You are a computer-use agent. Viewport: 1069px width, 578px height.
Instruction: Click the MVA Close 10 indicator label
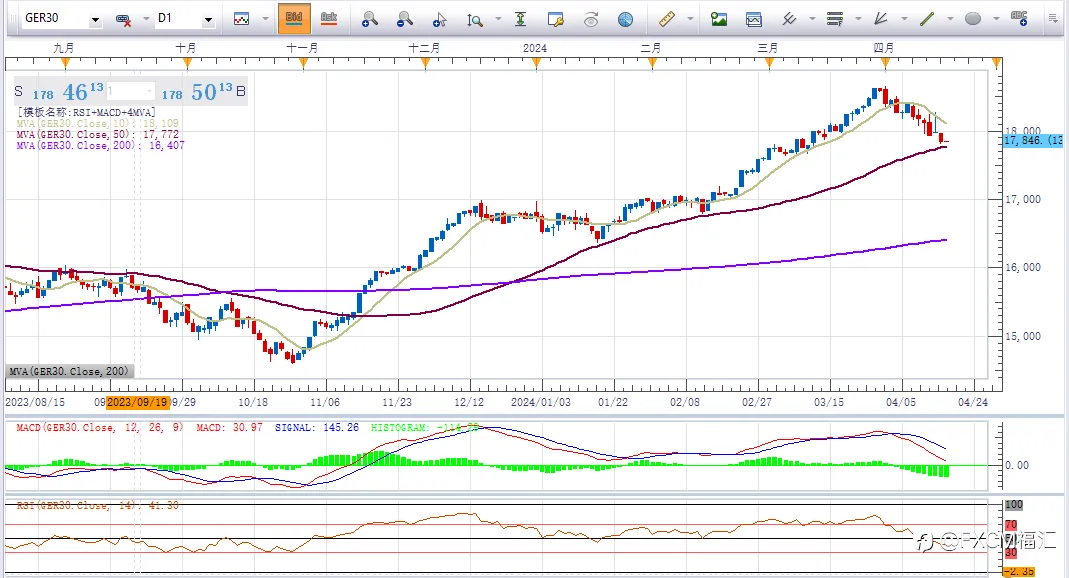tap(97, 123)
